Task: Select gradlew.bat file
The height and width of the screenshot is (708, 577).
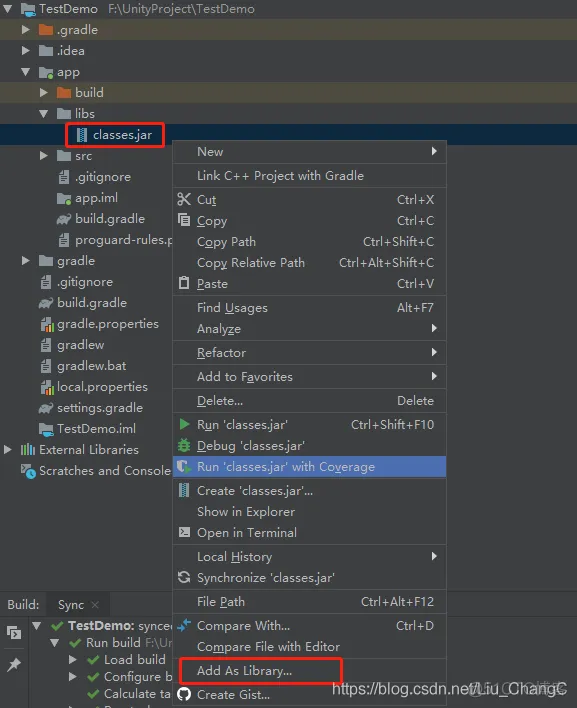Action: pos(92,366)
